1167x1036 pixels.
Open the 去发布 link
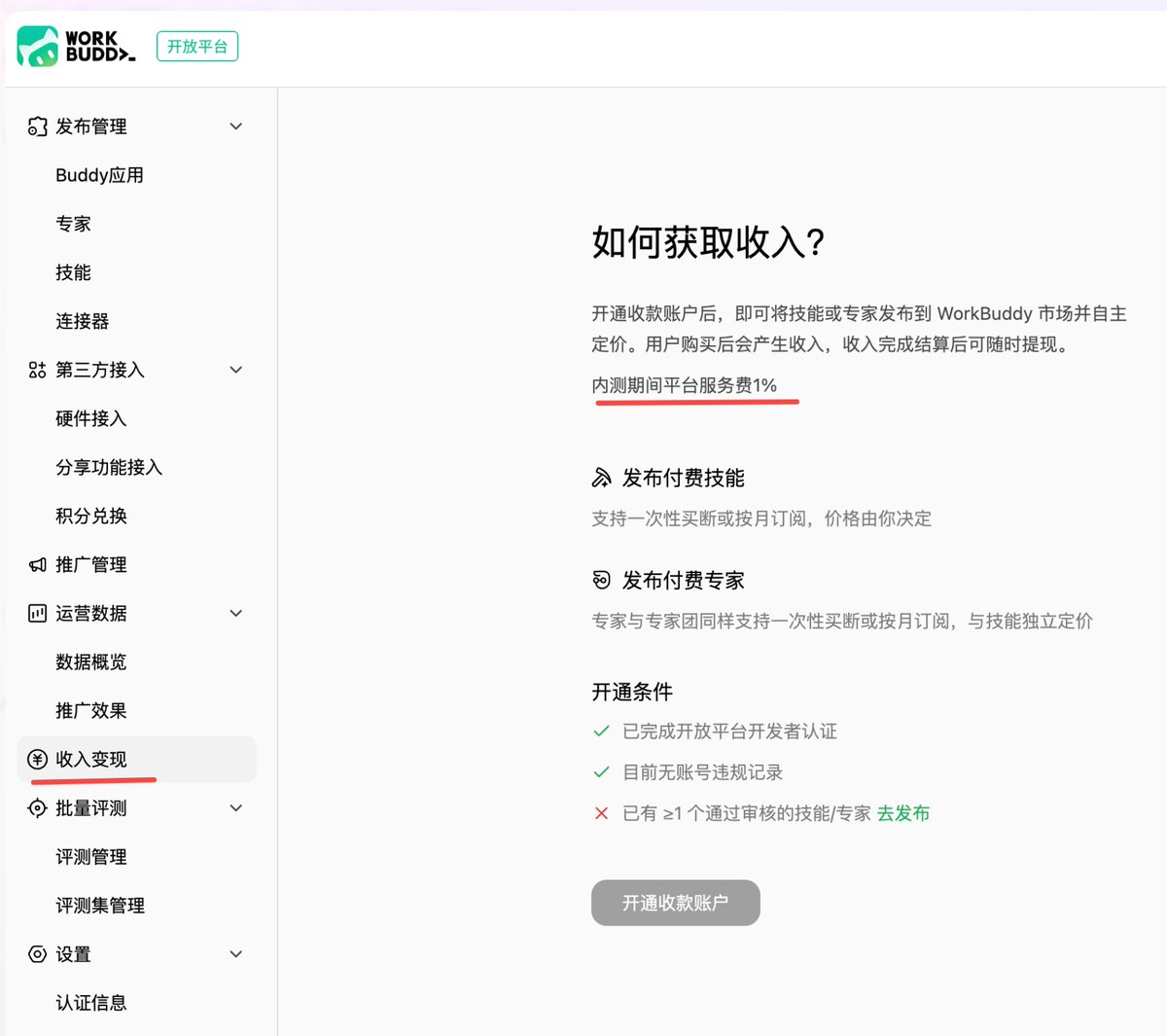coord(903,813)
